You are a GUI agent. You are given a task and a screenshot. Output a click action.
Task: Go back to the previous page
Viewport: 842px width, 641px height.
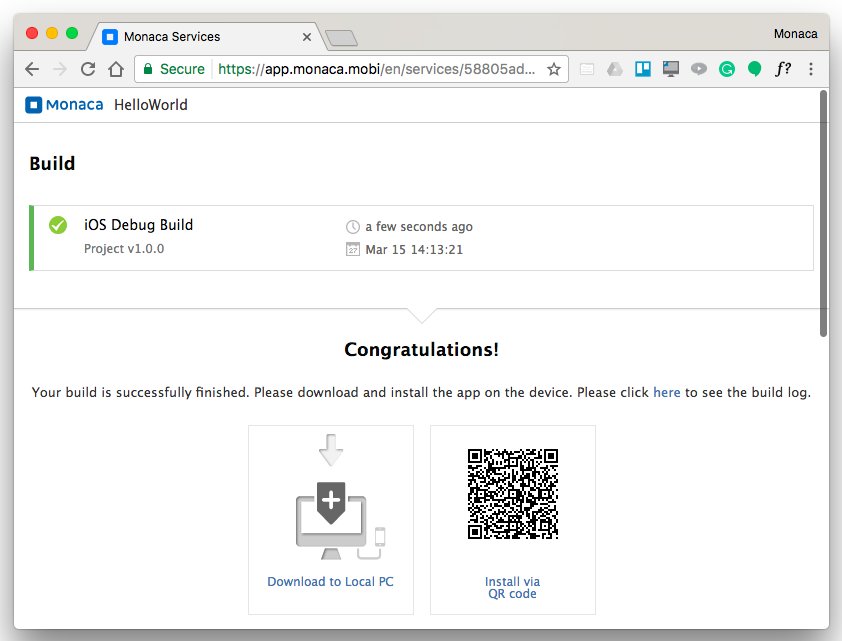pyautogui.click(x=32, y=69)
